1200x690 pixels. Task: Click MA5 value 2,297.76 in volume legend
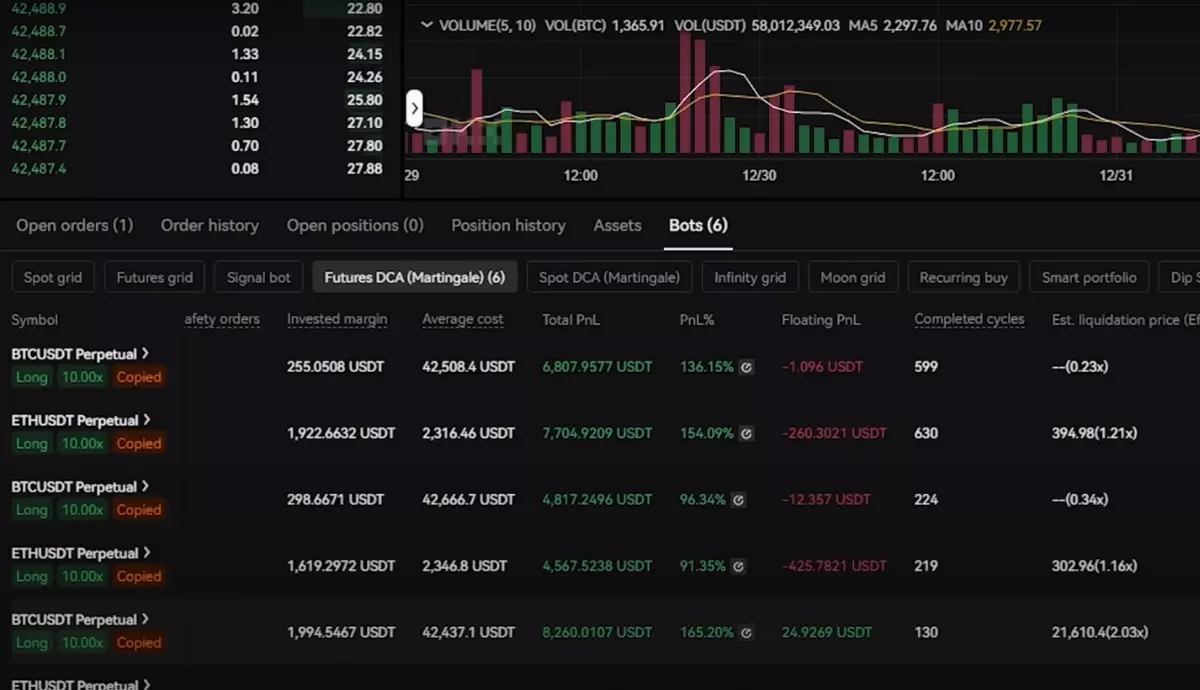pos(909,25)
